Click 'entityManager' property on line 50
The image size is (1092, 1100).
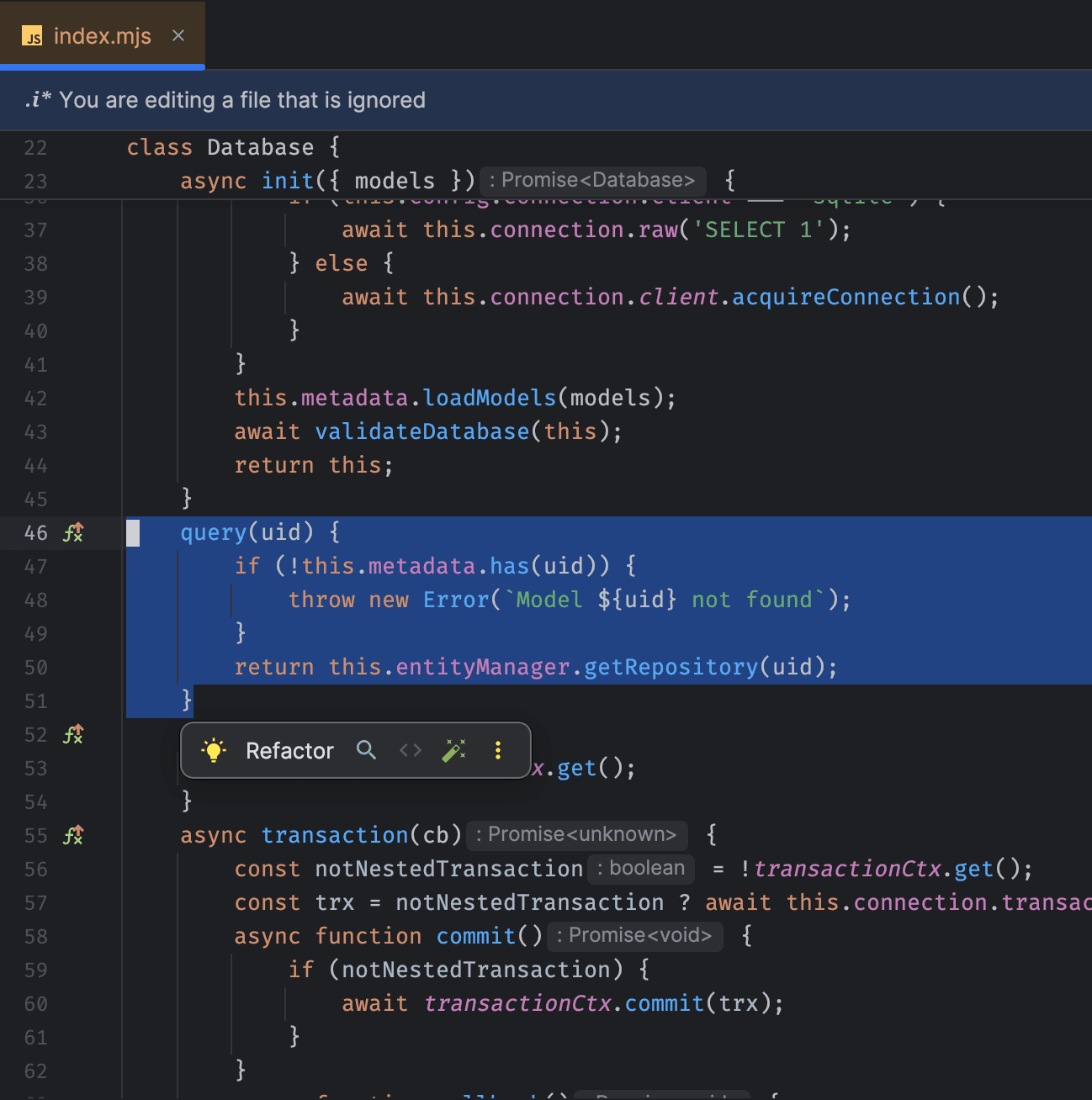483,667
